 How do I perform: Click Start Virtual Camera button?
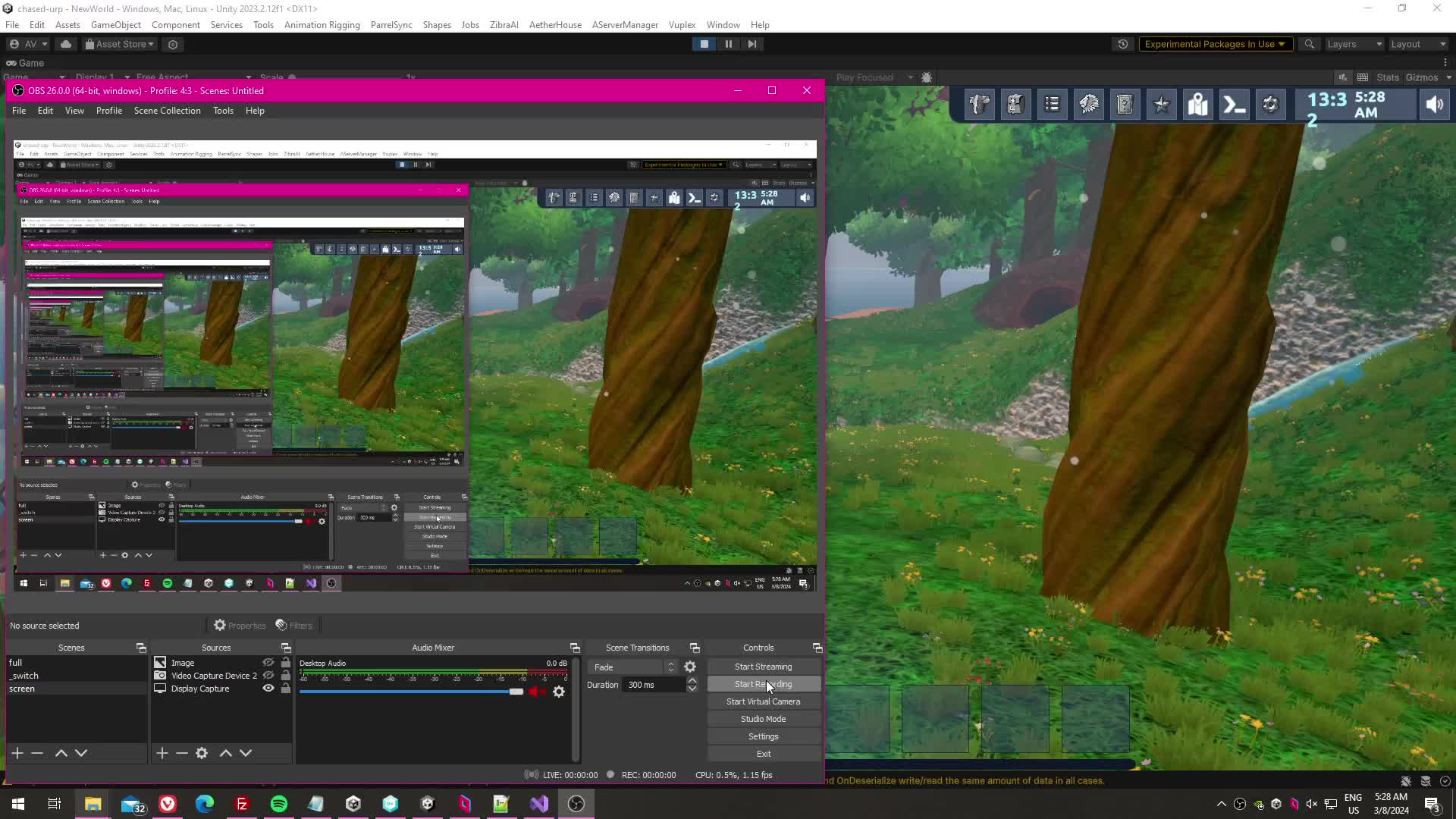click(x=763, y=701)
